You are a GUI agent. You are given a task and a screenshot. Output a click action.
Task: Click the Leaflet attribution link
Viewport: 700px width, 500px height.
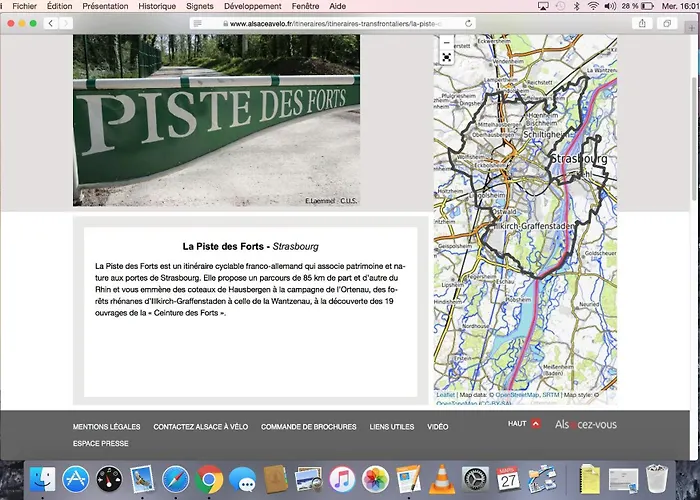click(x=446, y=395)
